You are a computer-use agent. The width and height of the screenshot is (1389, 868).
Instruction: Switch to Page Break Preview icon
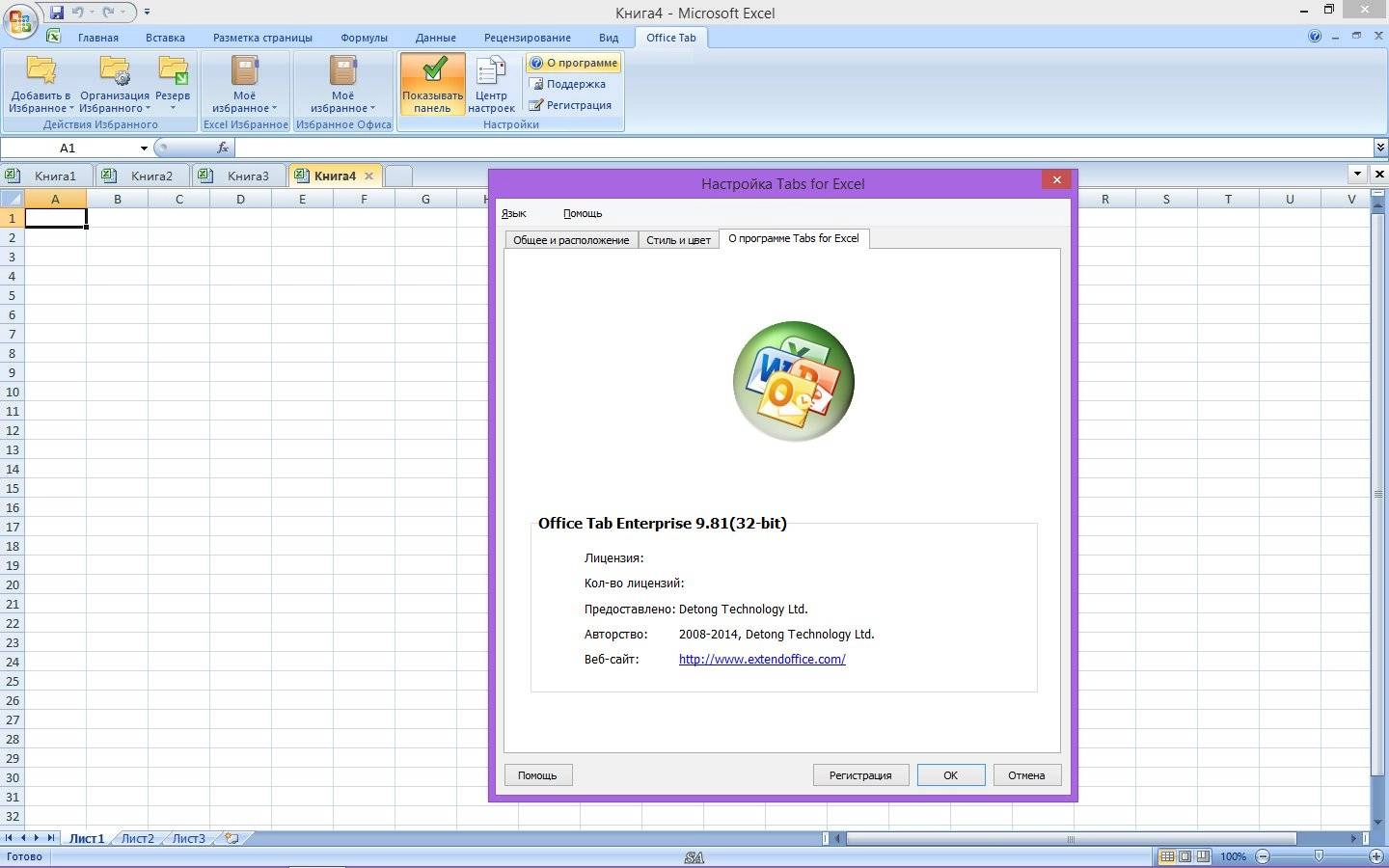click(1202, 856)
